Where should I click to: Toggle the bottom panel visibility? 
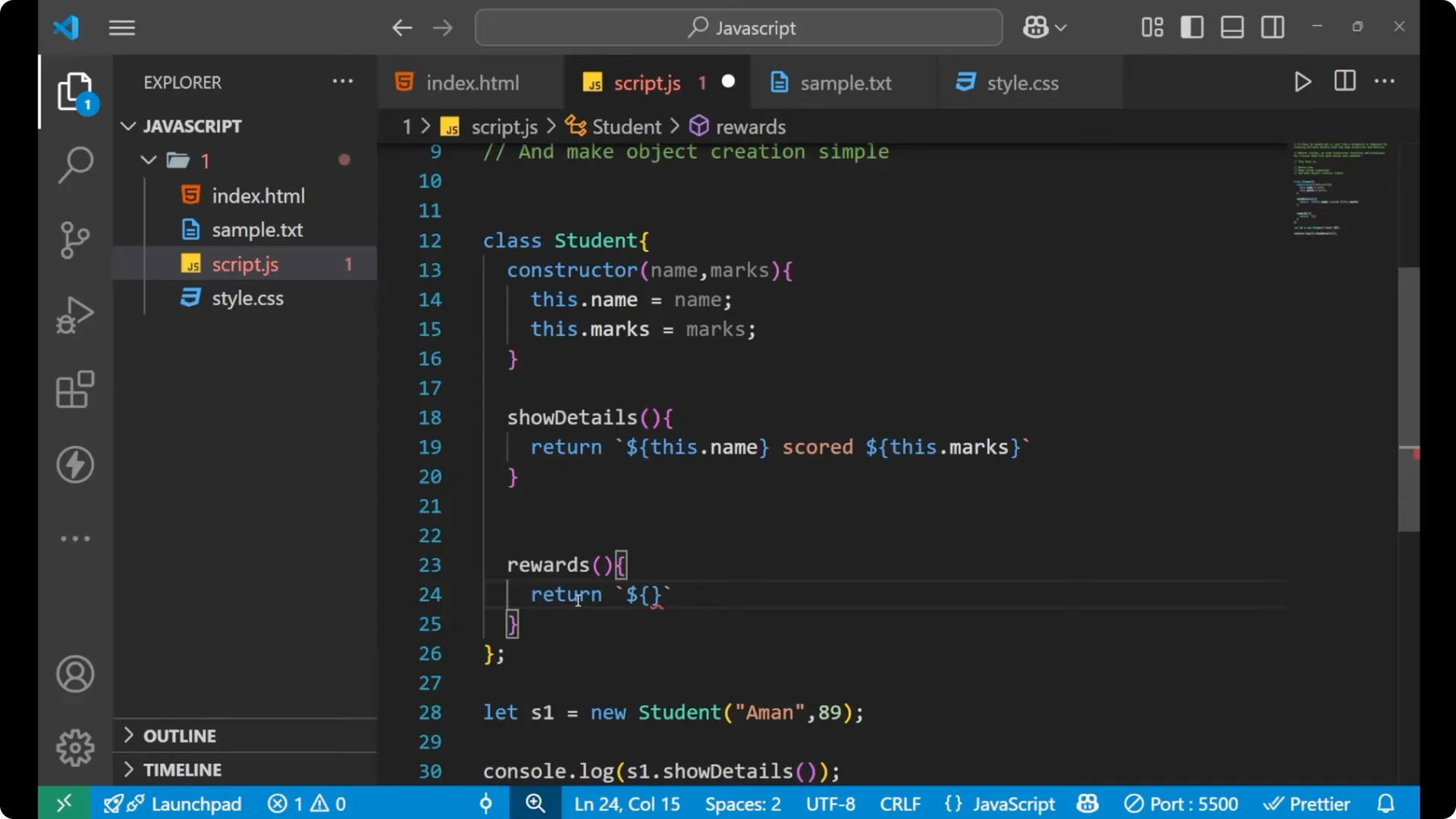pyautogui.click(x=1232, y=27)
